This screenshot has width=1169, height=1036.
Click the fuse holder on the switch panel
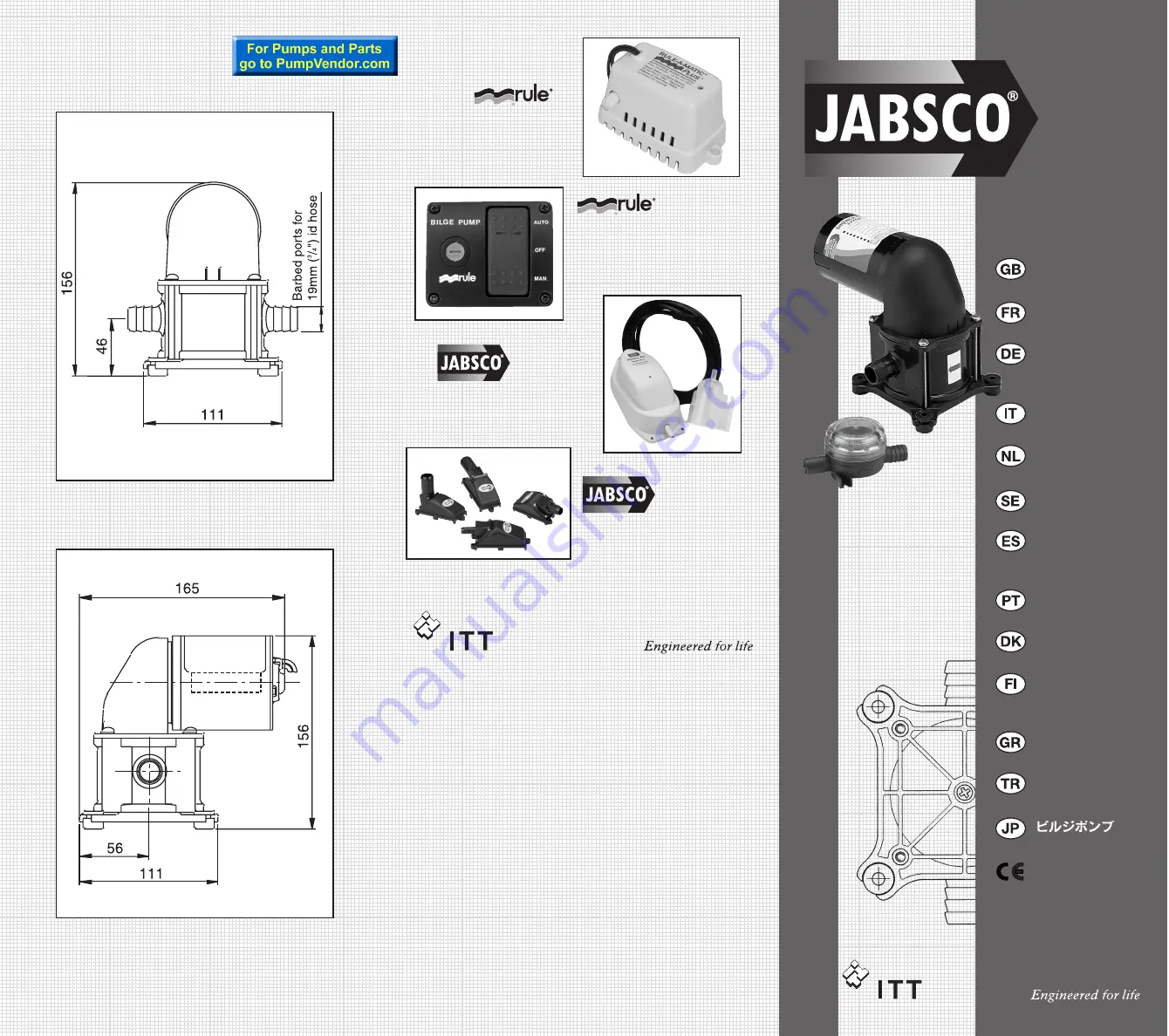point(454,251)
